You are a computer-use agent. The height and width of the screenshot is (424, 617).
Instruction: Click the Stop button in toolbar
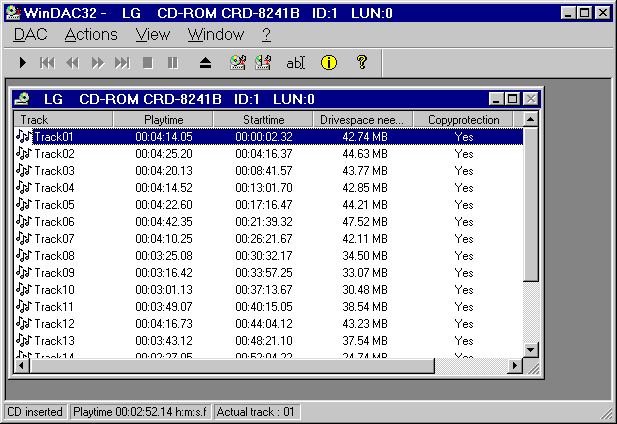(x=148, y=62)
